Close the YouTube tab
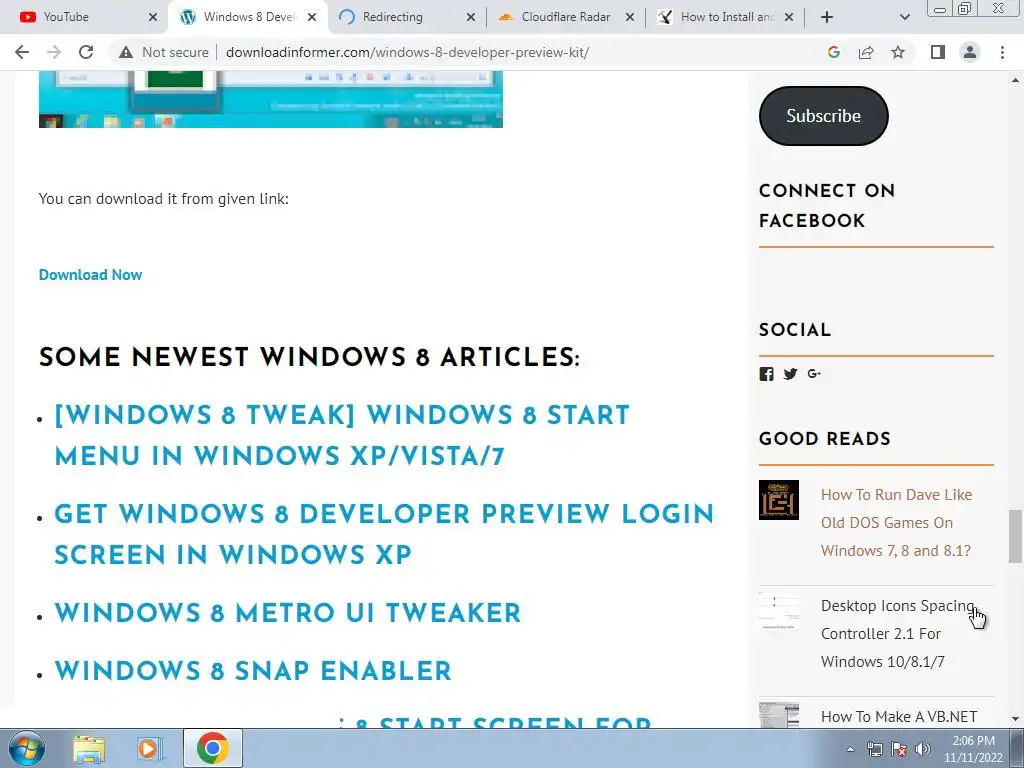Viewport: 1024px width, 768px height. [x=153, y=17]
